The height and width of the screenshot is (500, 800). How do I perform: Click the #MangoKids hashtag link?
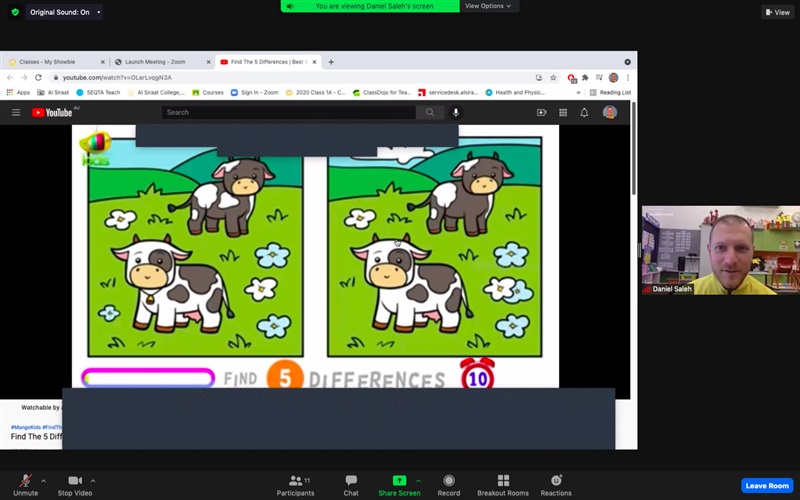(x=26, y=427)
